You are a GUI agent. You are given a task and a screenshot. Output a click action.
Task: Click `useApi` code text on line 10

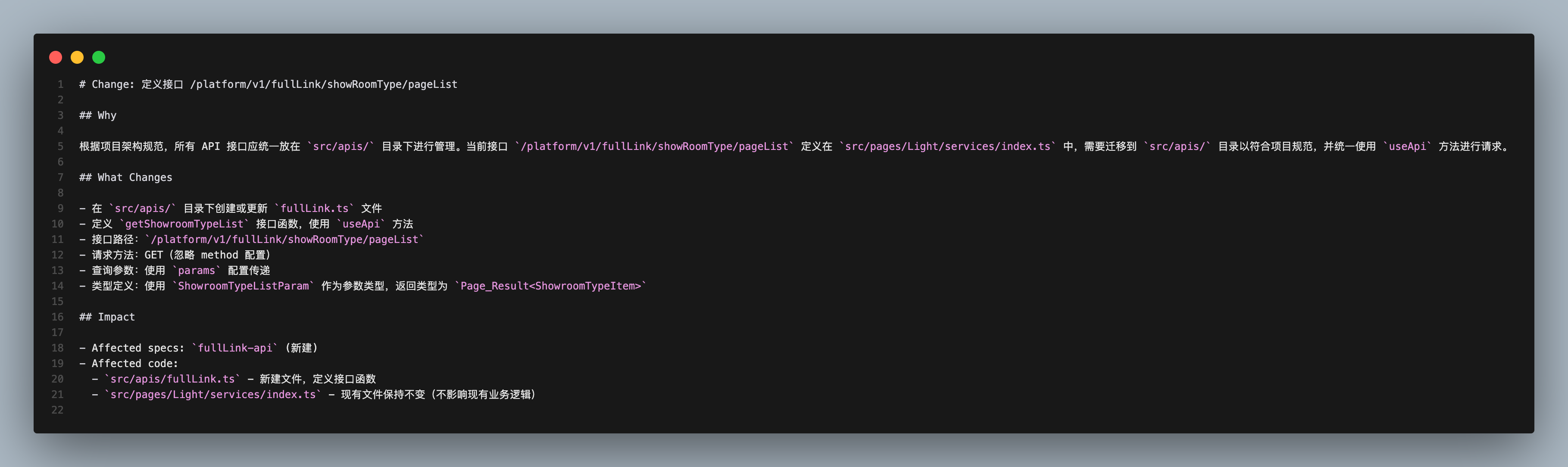361,224
